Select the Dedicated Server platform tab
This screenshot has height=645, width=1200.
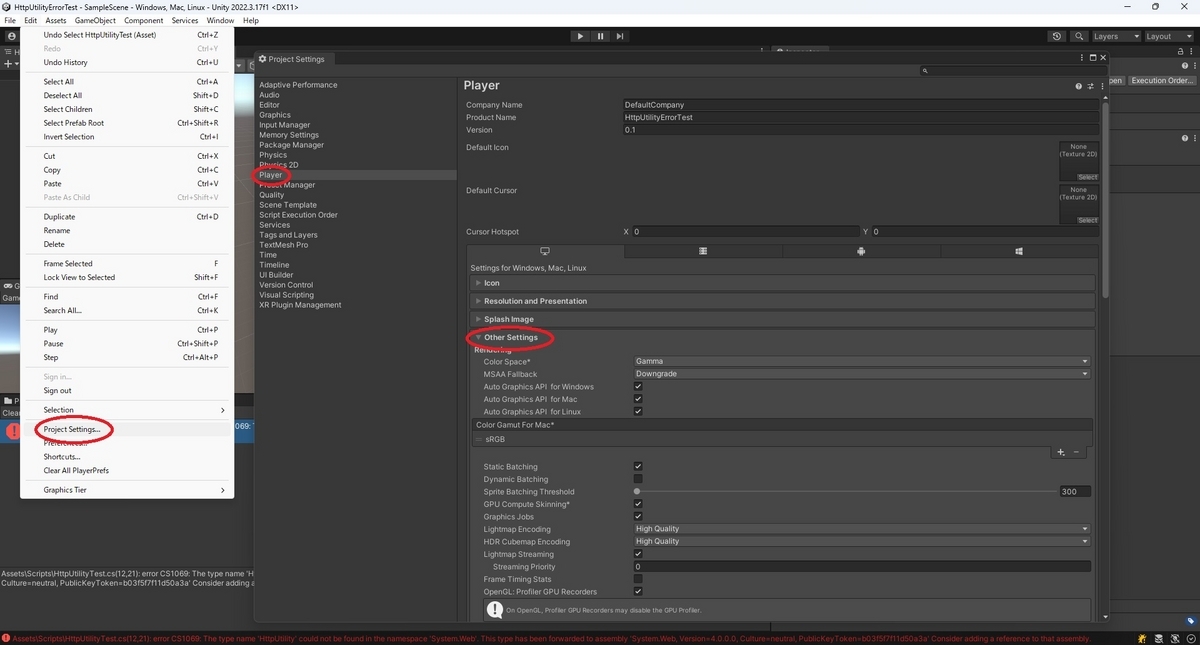703,251
